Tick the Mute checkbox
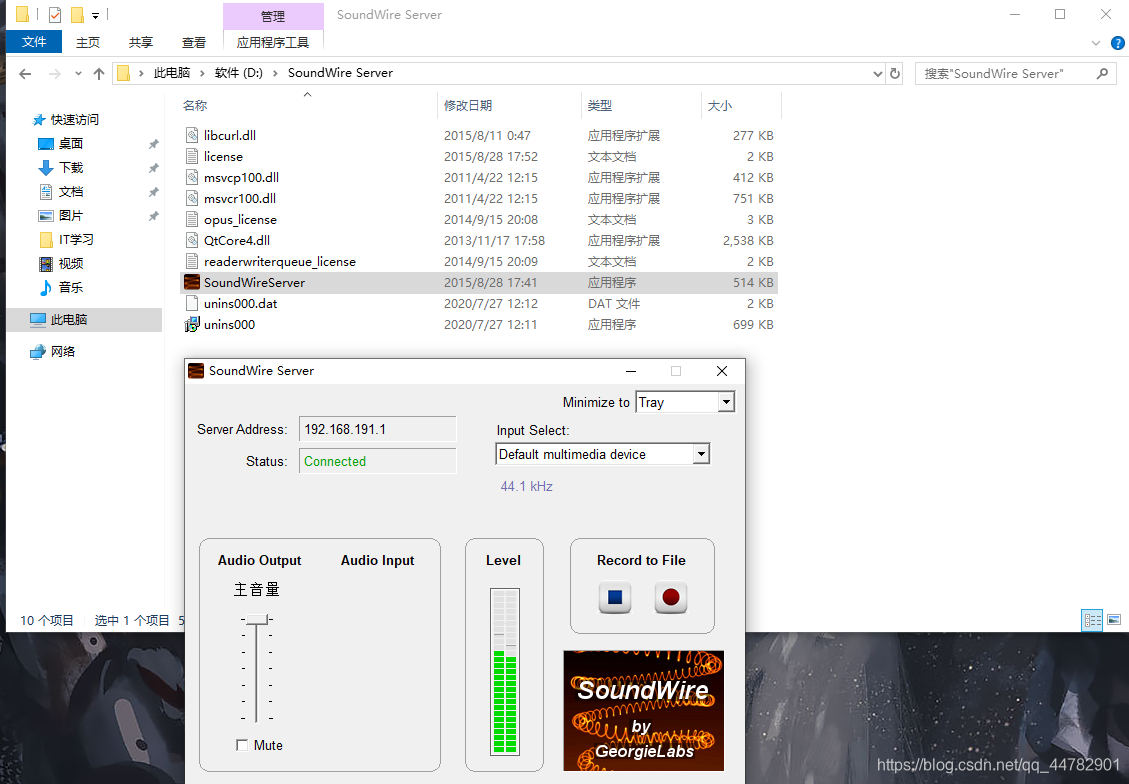The image size is (1129, 784). 242,745
